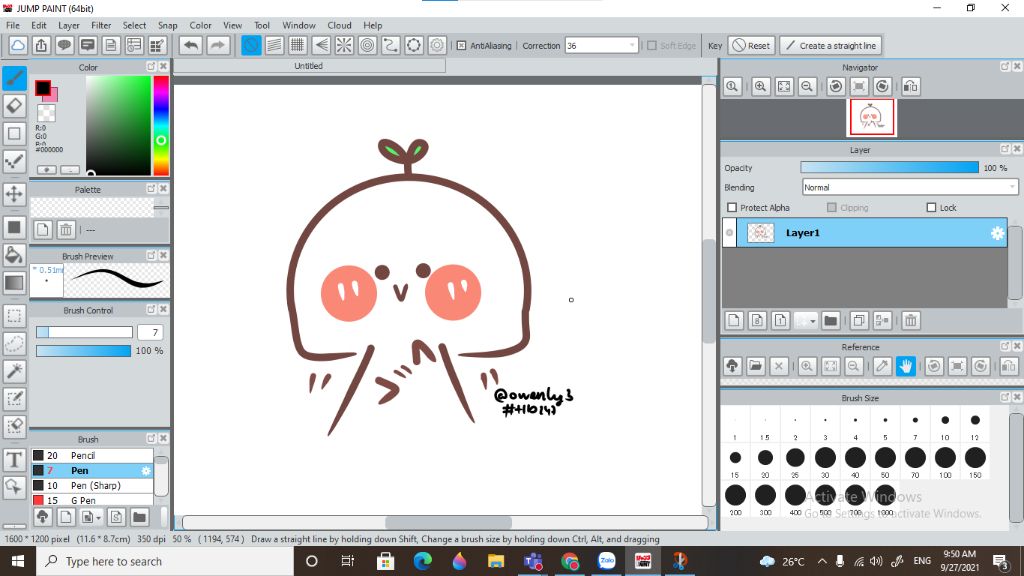Select the paint Bucket tool
This screenshot has height=576, width=1024.
[14, 255]
